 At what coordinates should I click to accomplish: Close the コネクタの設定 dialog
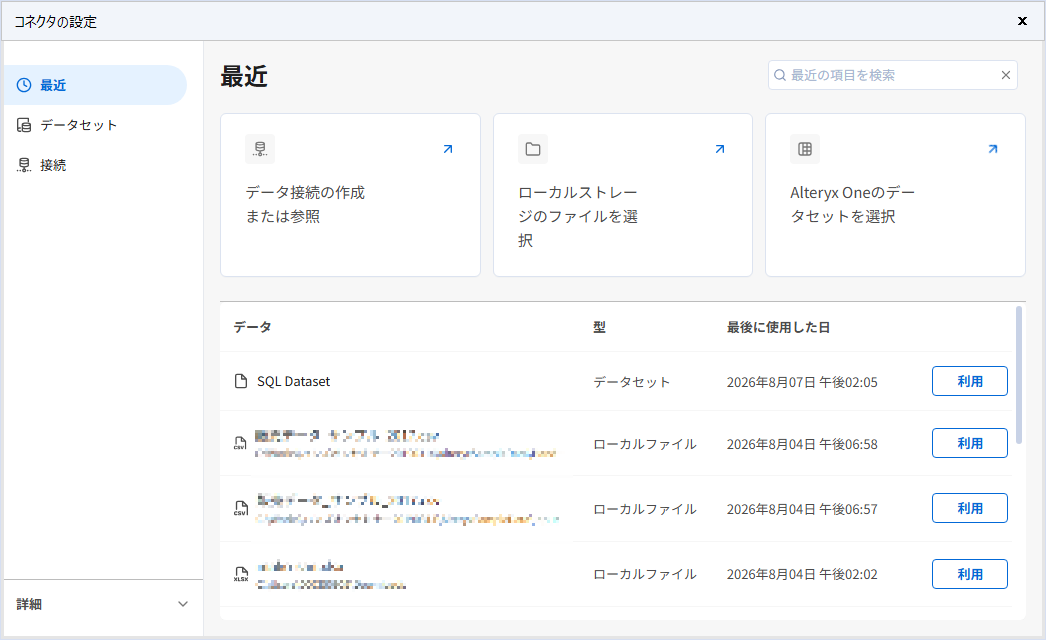1022,21
